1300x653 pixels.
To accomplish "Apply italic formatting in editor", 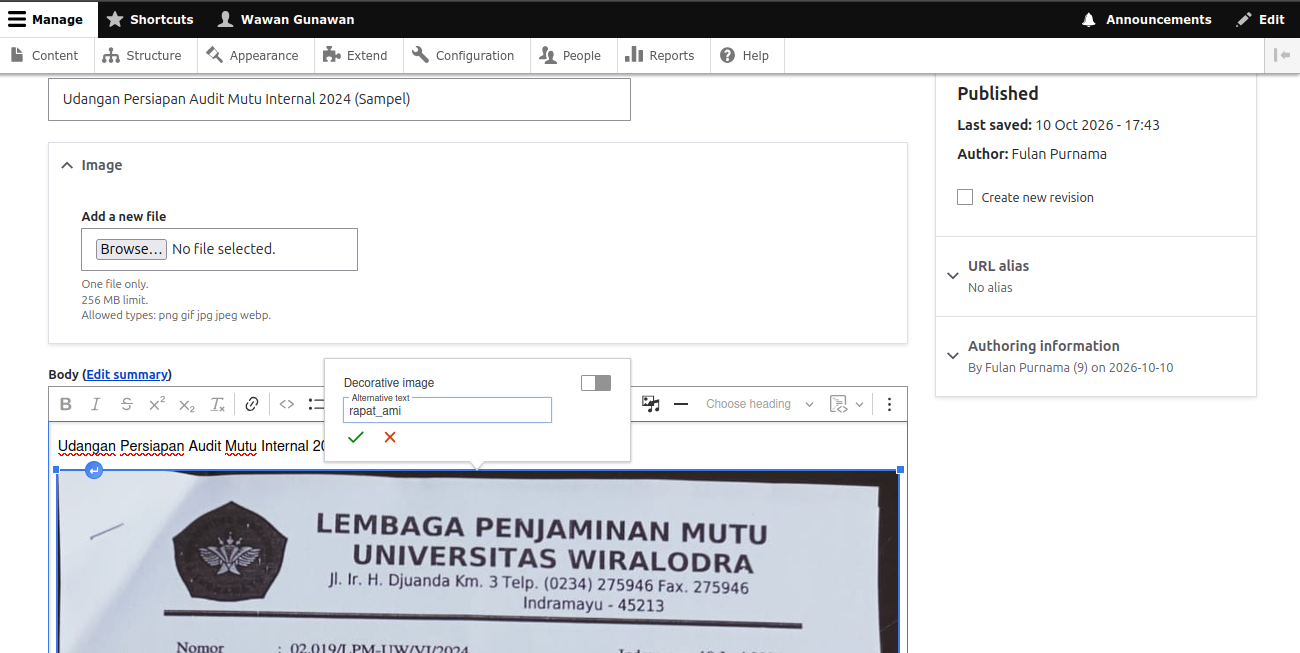I will (x=96, y=404).
